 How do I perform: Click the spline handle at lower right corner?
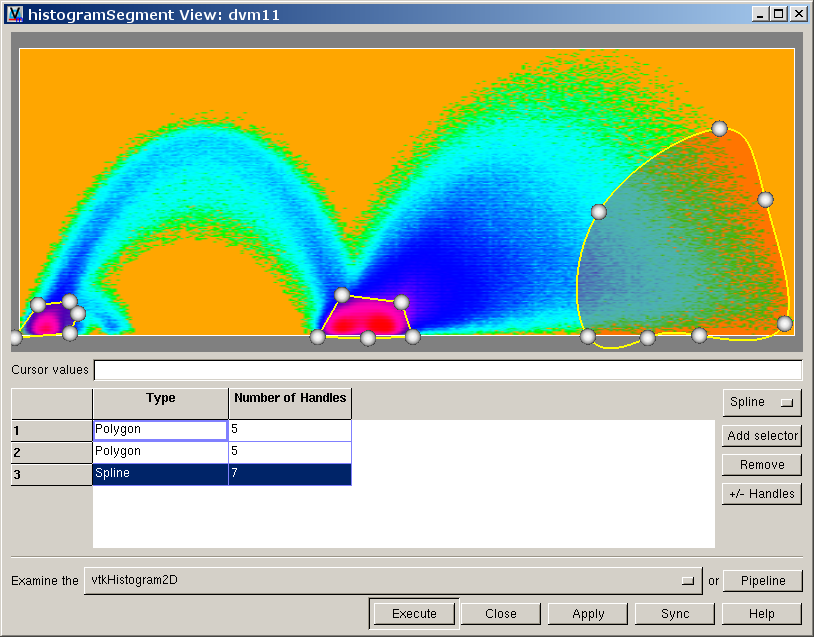coord(784,324)
